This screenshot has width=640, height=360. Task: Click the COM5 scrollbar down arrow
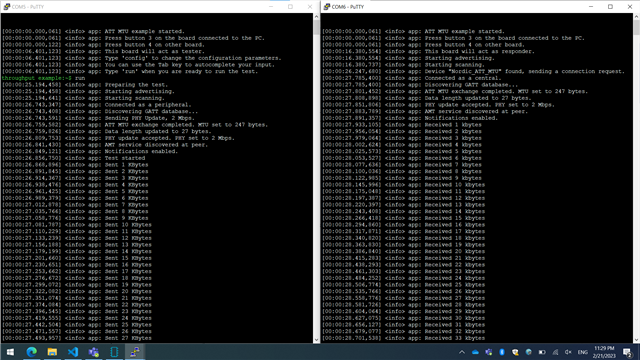[x=316, y=340]
